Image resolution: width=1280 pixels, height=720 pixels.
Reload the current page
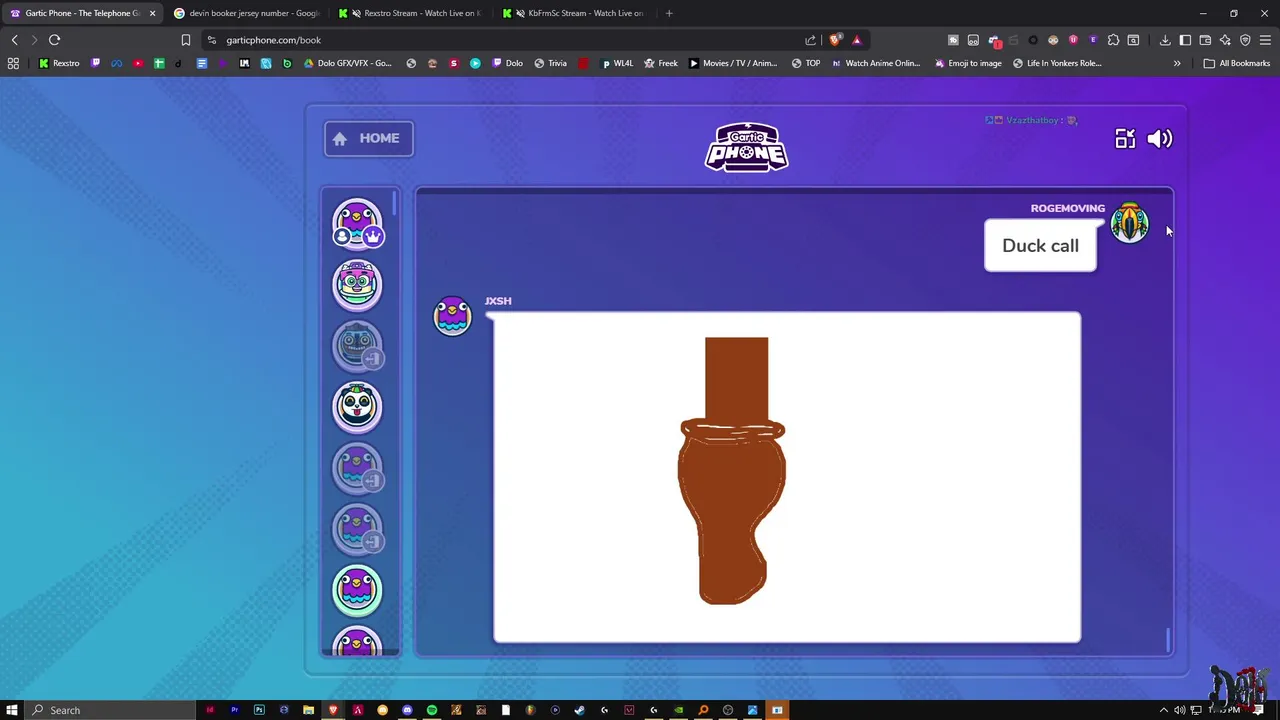(54, 40)
